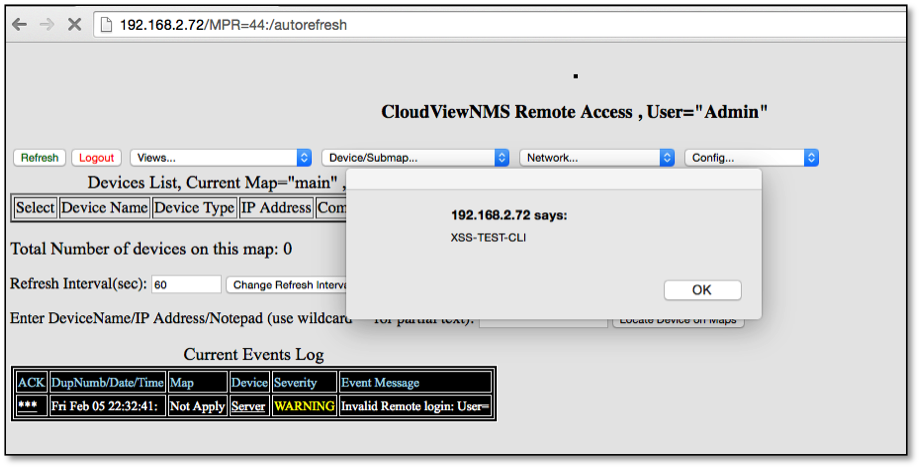Expand the Device/Submap... dropdown
The image size is (921, 469).
pyautogui.click(x=415, y=158)
